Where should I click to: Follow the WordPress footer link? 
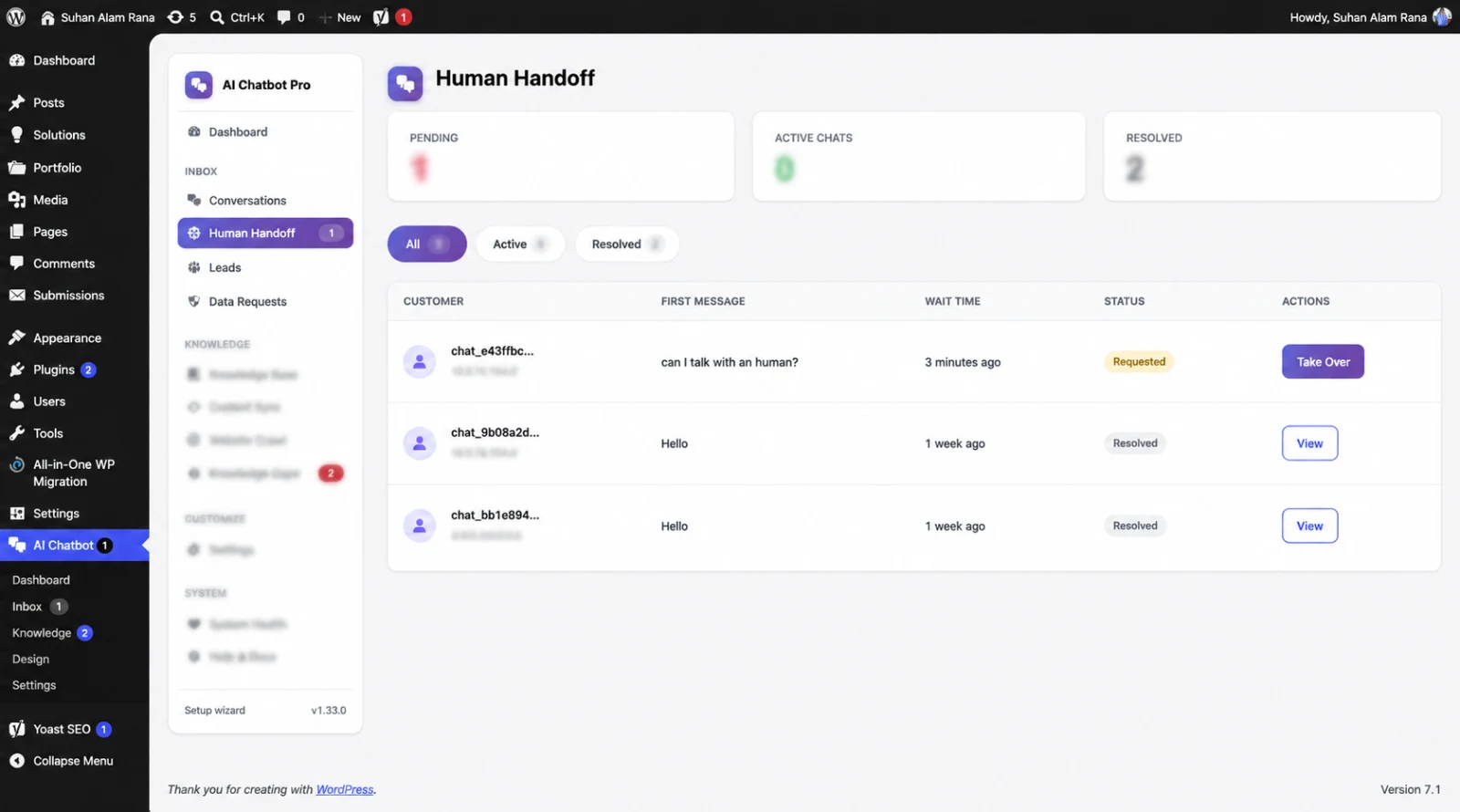(345, 789)
